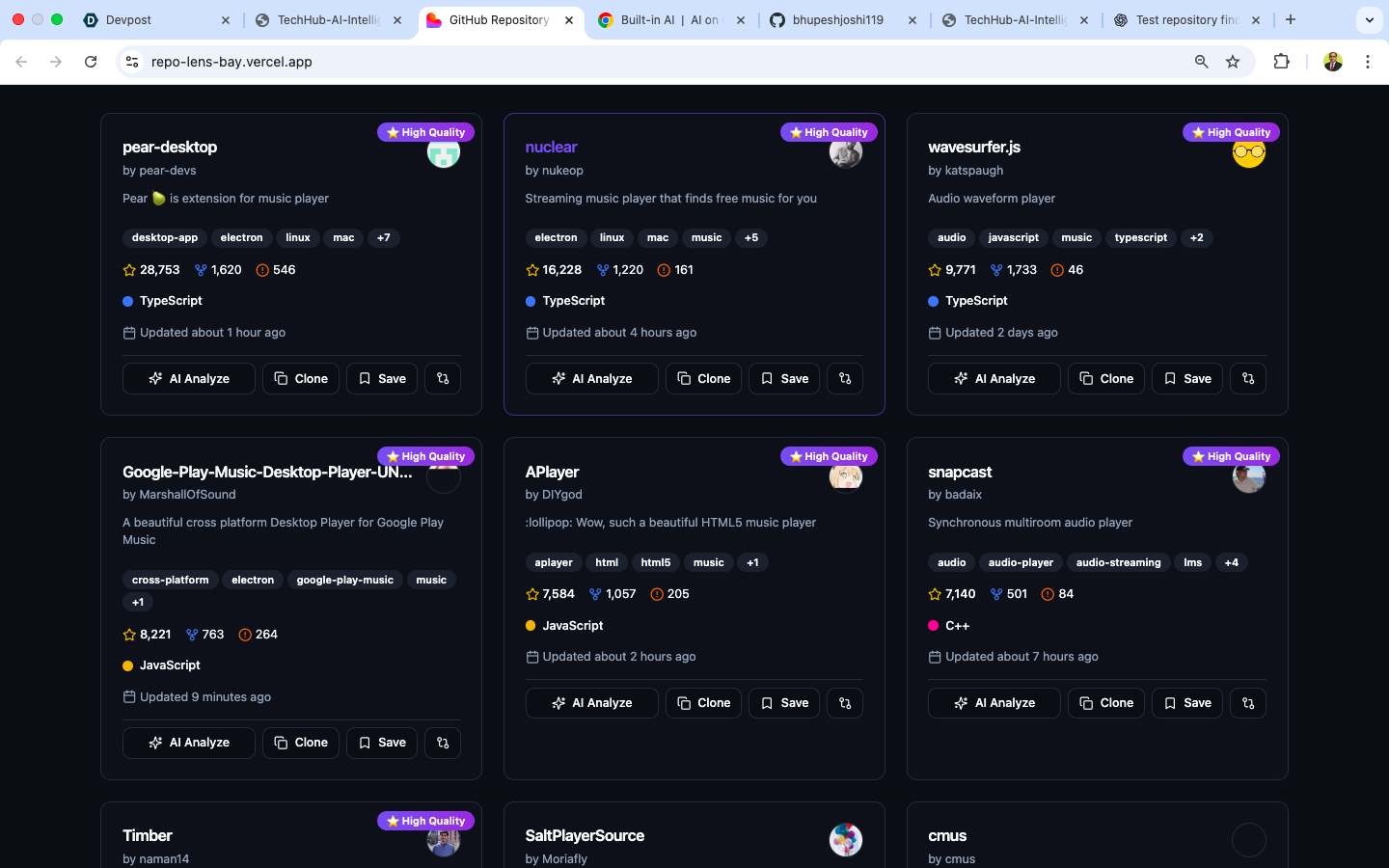
Task: Click Save on pear-desktop card
Action: tap(382, 379)
